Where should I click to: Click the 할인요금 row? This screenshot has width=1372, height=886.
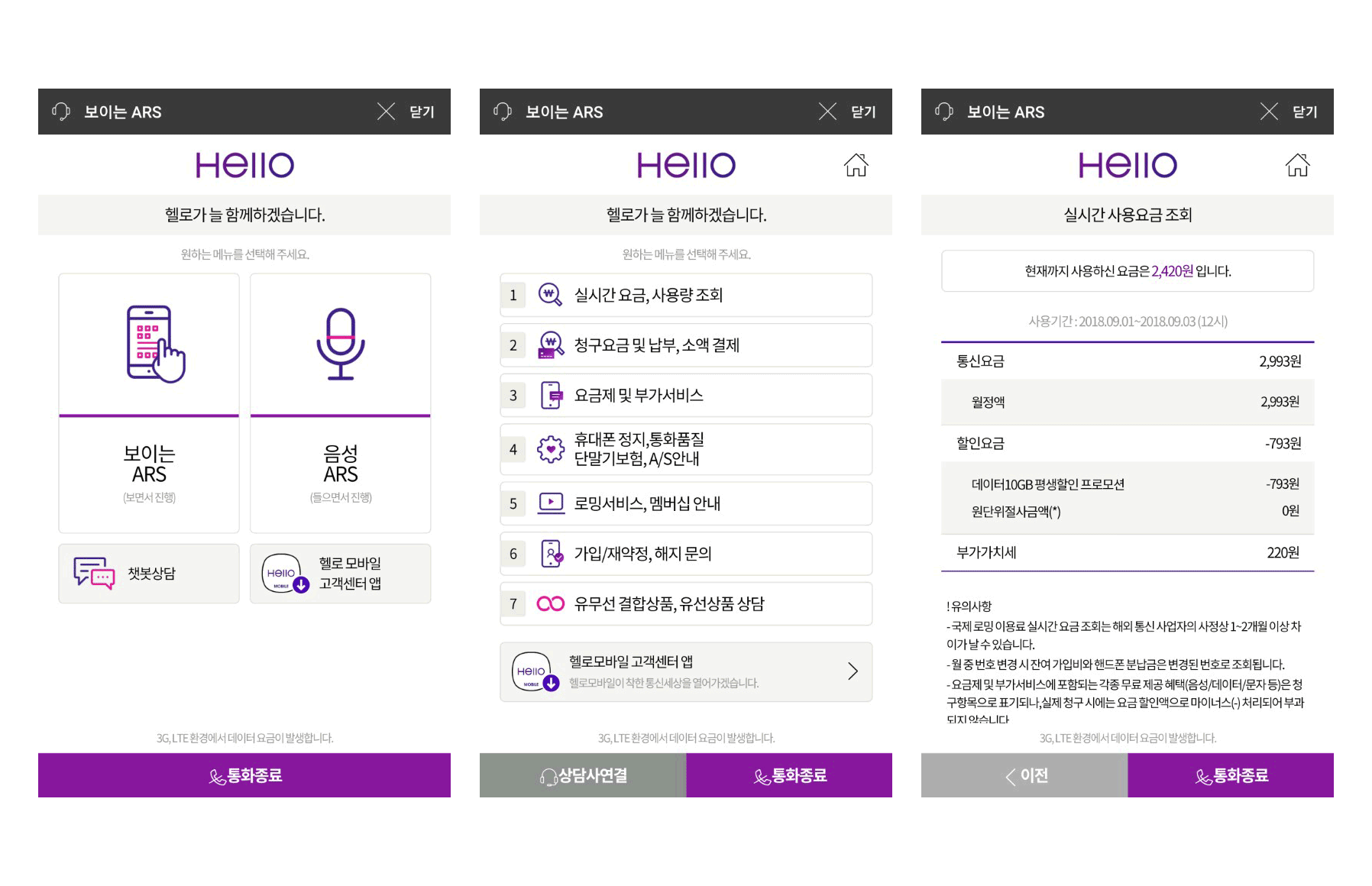[1128, 444]
